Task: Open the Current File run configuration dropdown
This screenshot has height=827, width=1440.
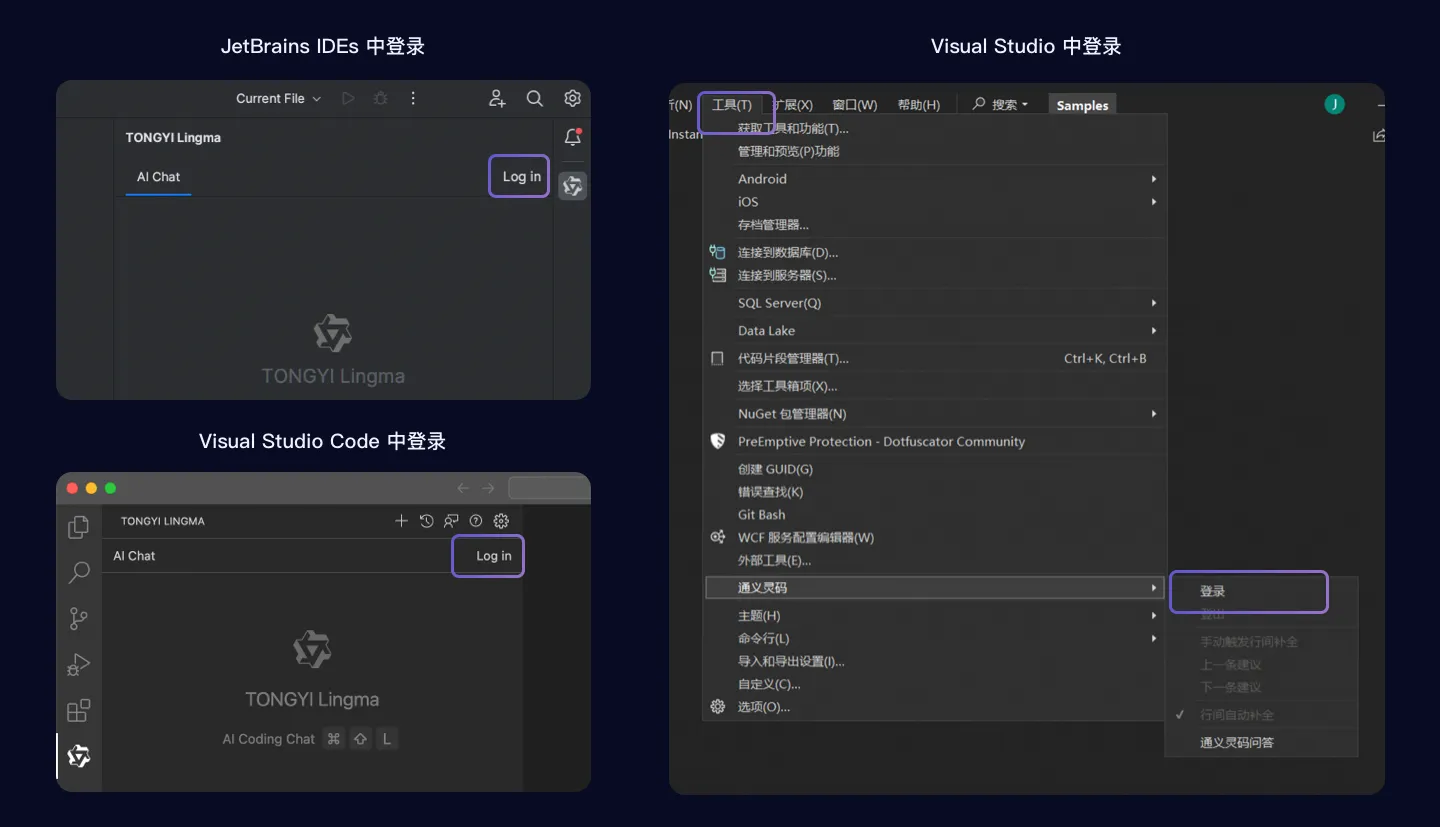Action: (x=278, y=98)
